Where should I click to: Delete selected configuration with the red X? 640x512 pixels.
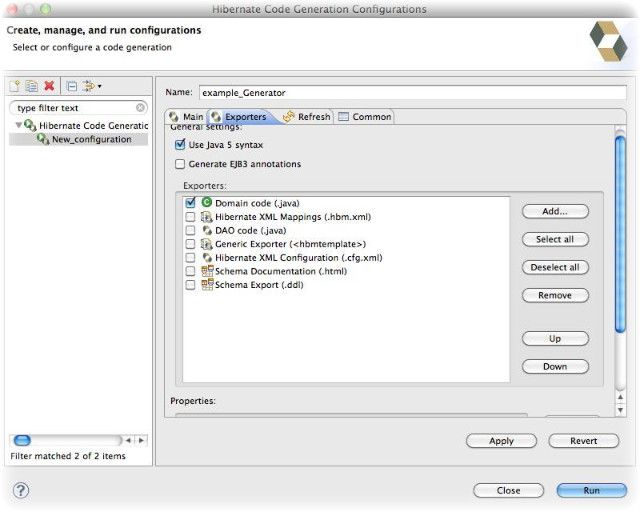(x=49, y=86)
